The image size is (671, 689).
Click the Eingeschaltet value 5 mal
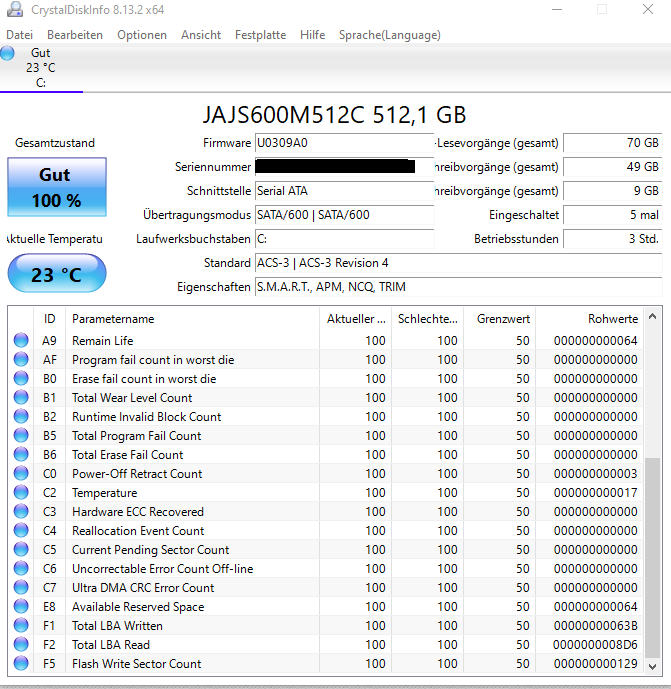pyautogui.click(x=613, y=215)
